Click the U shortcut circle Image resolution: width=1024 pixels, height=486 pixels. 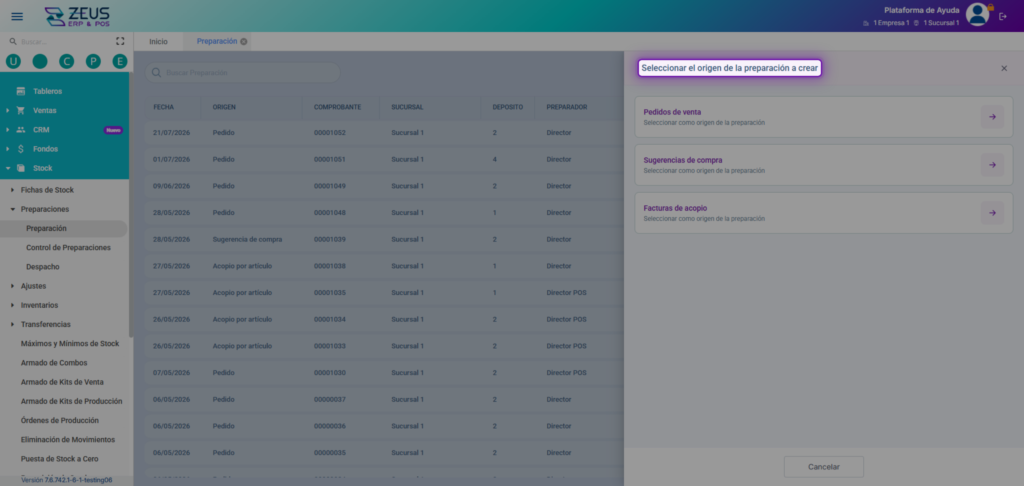pos(13,61)
